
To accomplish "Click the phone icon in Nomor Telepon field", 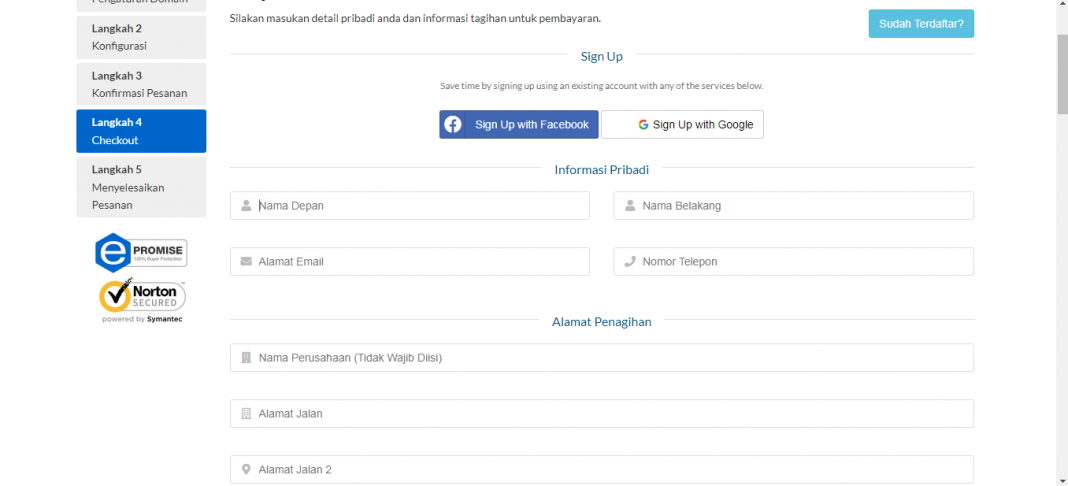I will (630, 261).
